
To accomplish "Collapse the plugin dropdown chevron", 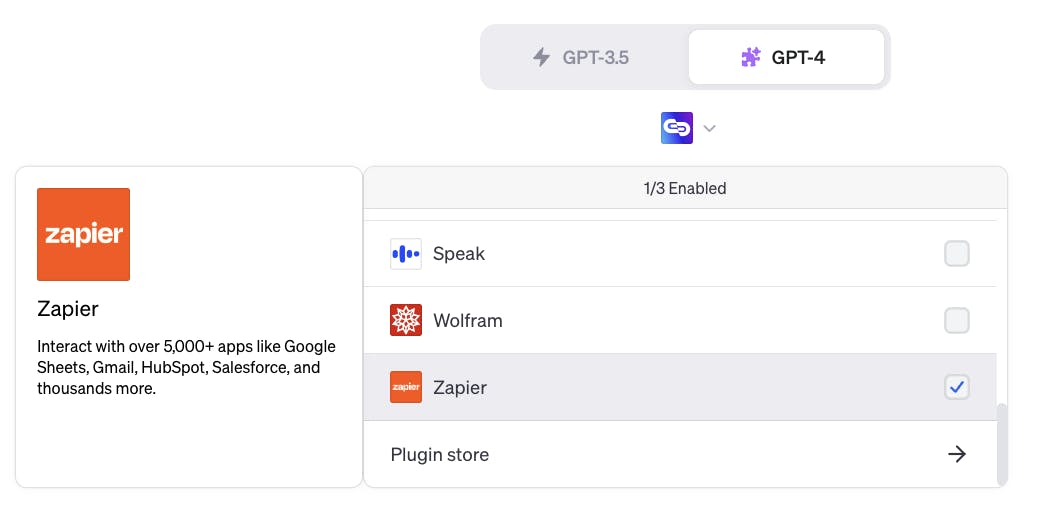I will pyautogui.click(x=709, y=128).
